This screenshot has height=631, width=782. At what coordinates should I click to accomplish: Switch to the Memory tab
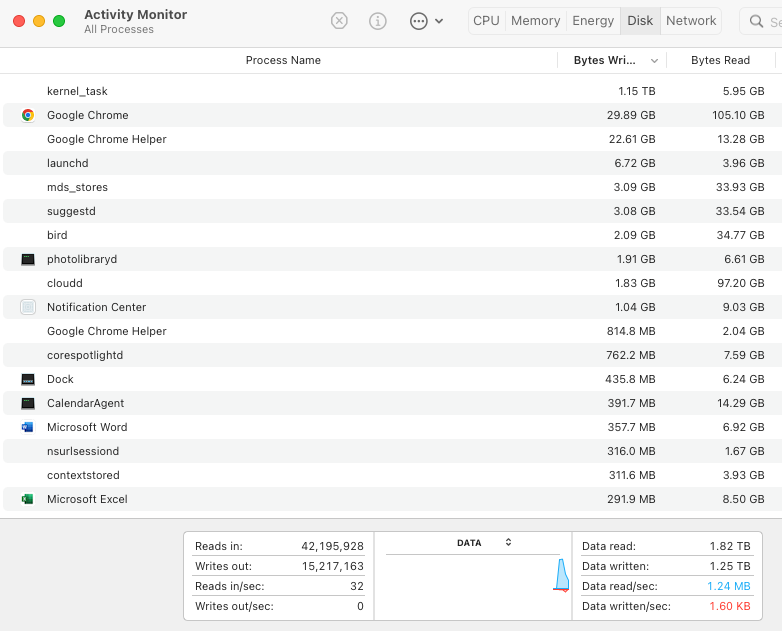tap(536, 21)
